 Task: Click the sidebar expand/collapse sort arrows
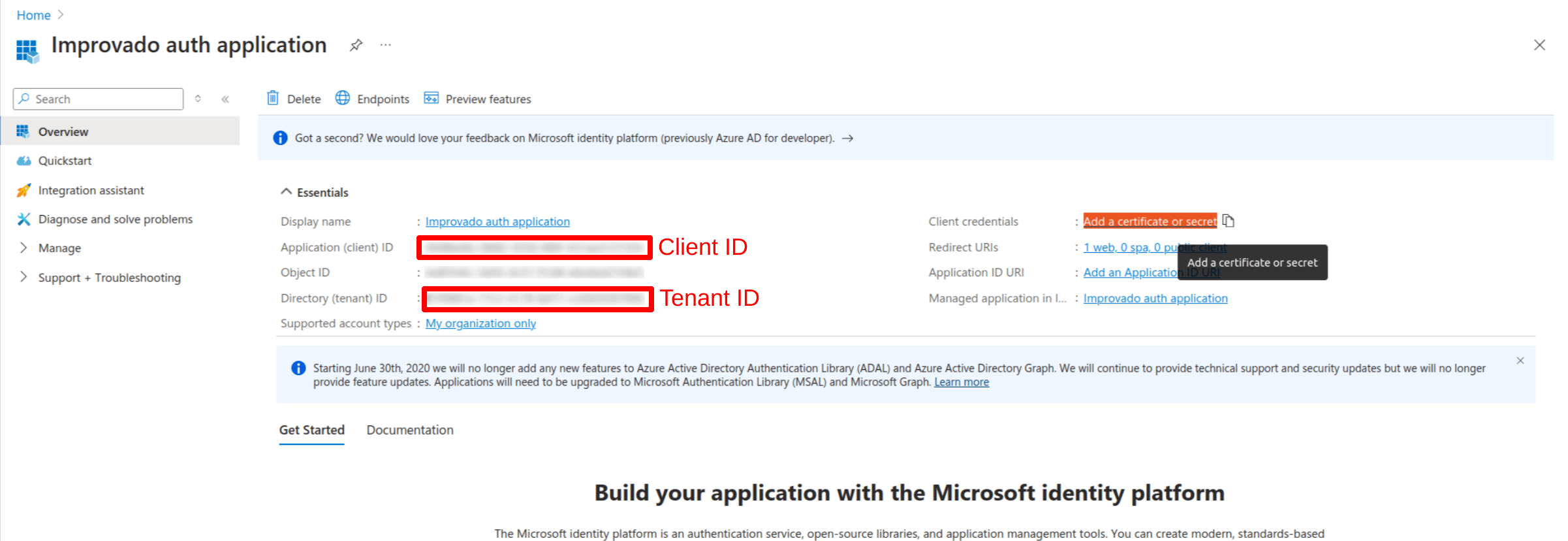tap(198, 99)
